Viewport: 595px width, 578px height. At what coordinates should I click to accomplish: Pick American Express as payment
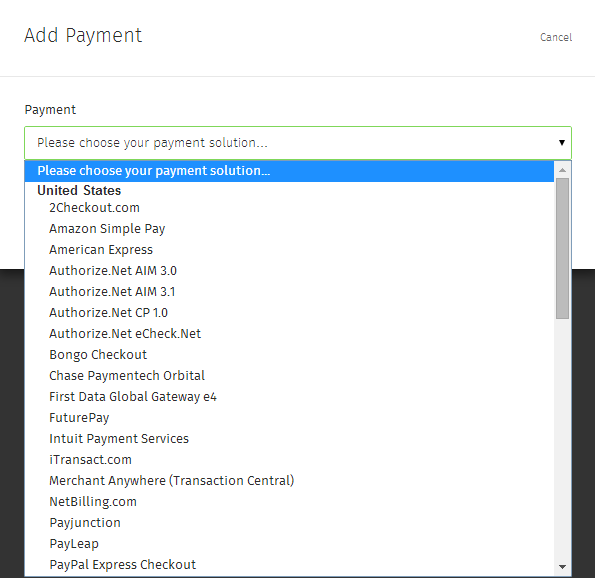coord(289,250)
